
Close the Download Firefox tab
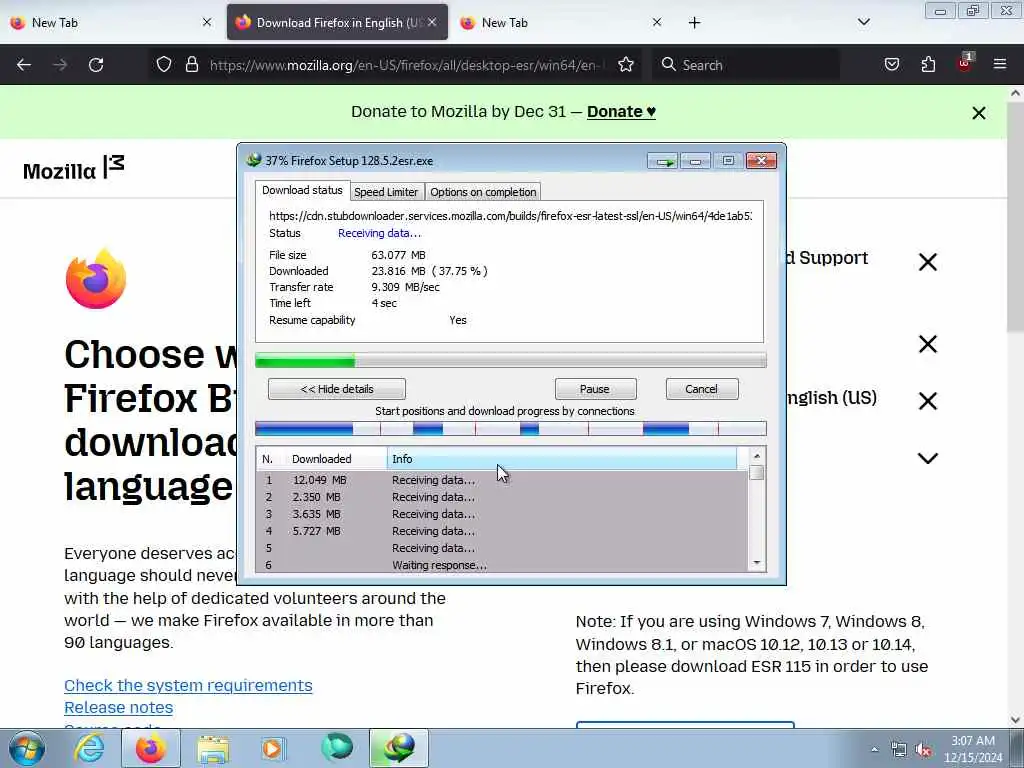coord(432,22)
